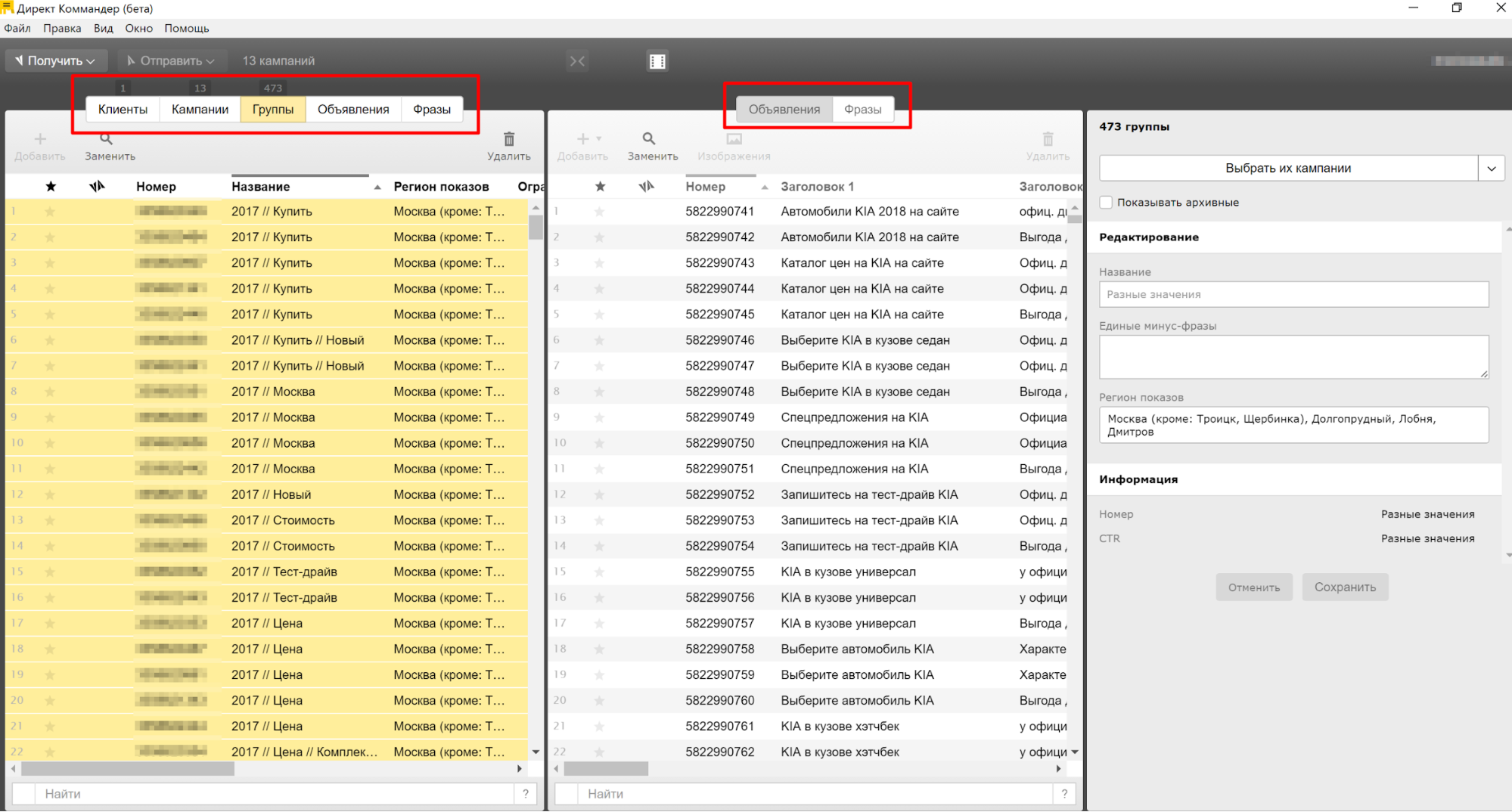Image resolution: width=1512 pixels, height=812 pixels.
Task: Click the Replace magnifier icon in groups panel
Action: 107,139
